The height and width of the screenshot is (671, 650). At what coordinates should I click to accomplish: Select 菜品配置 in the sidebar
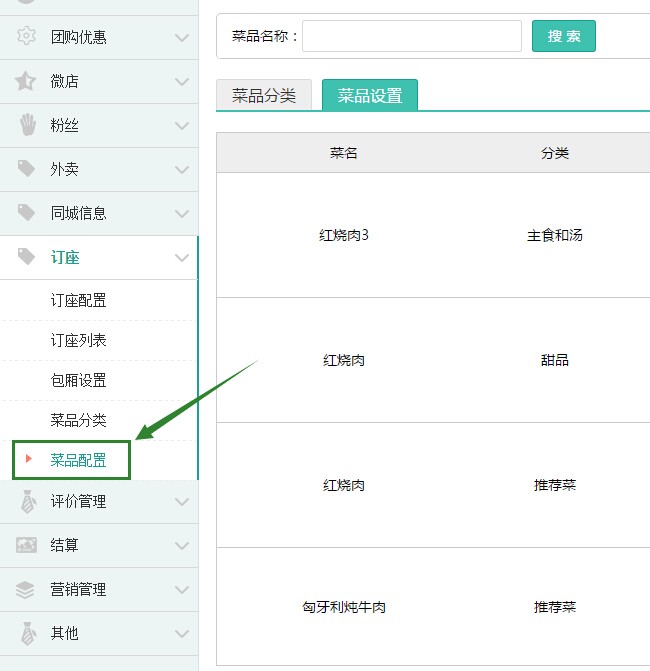[78, 460]
